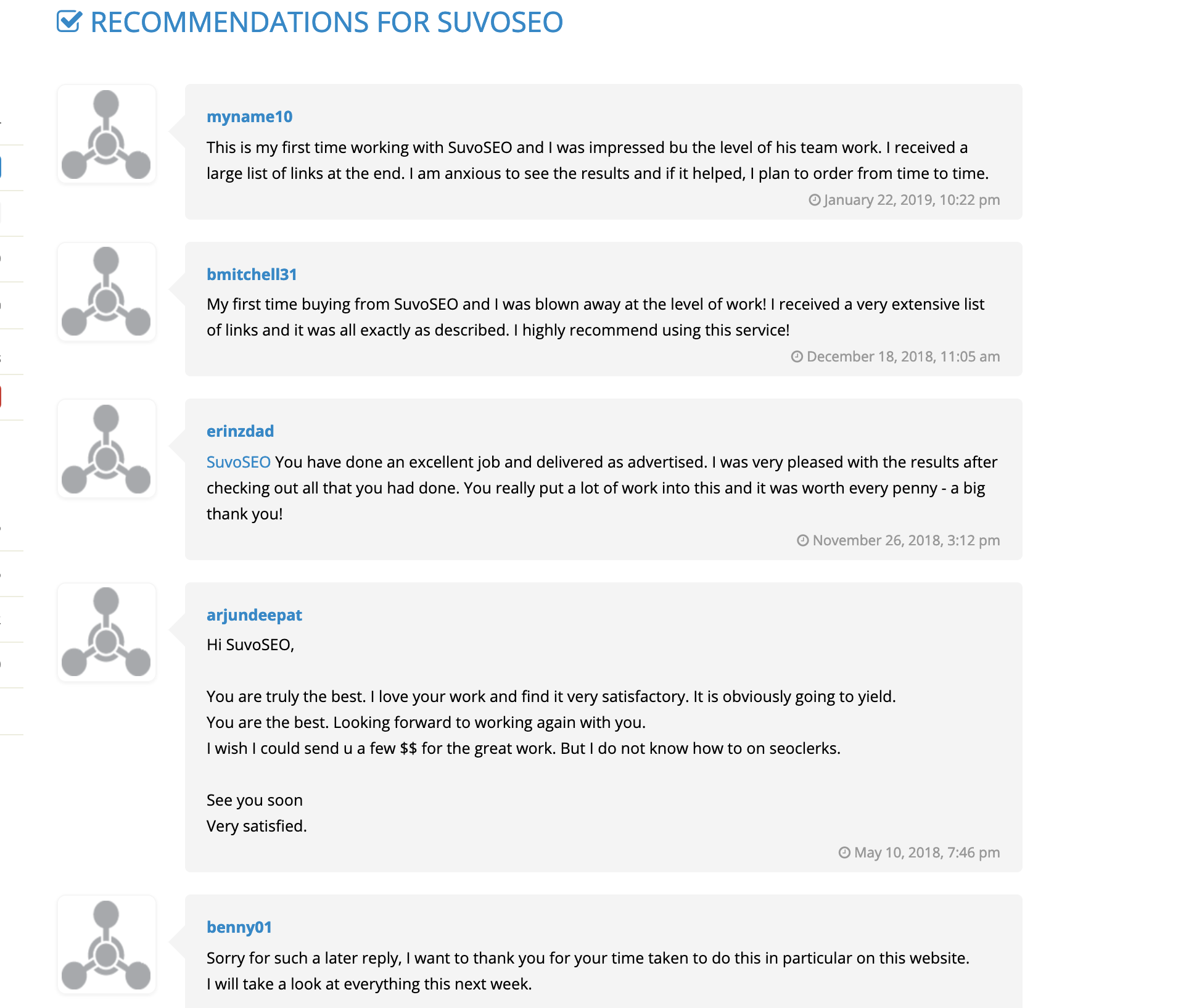Click the December 18, 2018 timestamp
1194x1008 pixels.
click(x=903, y=357)
